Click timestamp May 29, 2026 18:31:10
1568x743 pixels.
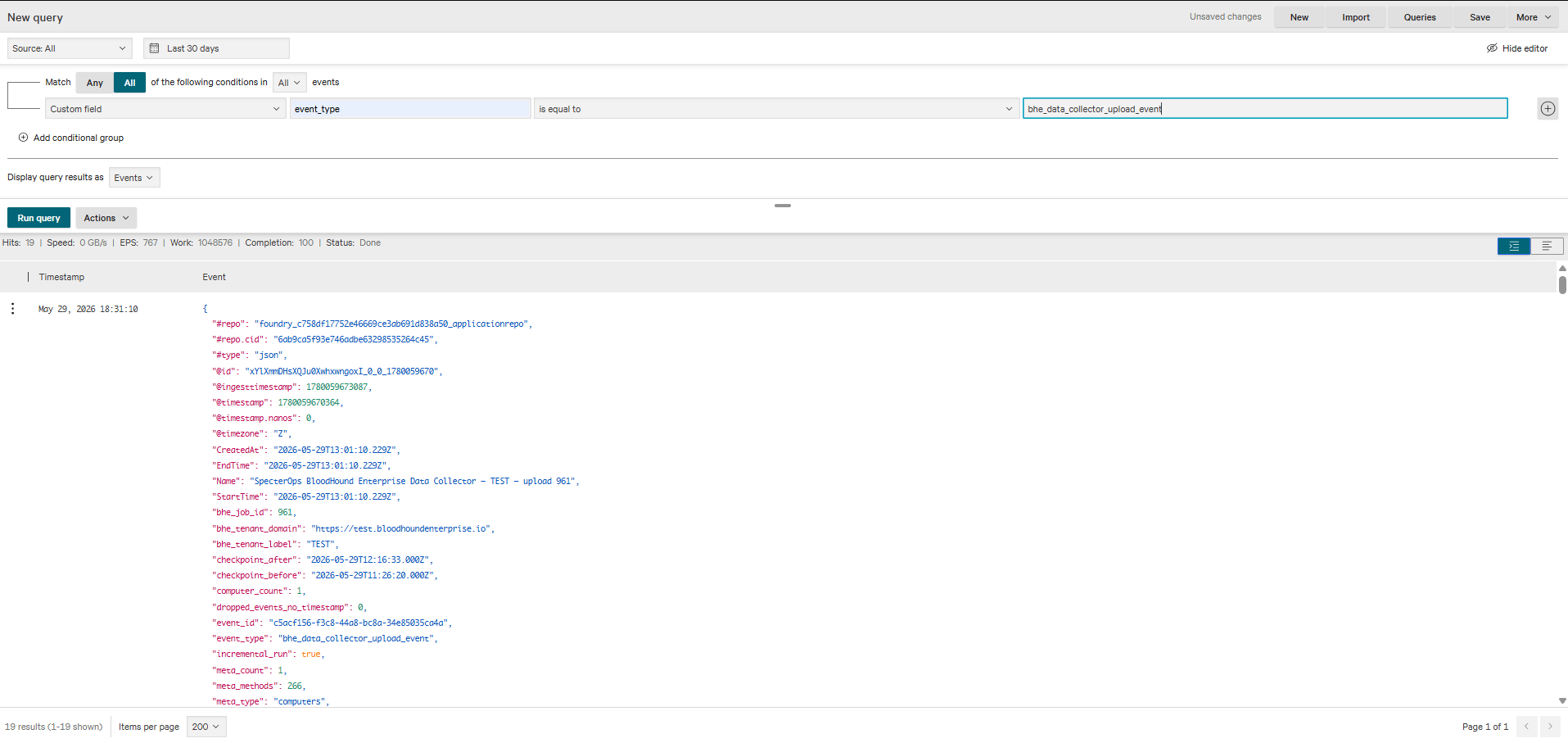tap(88, 309)
